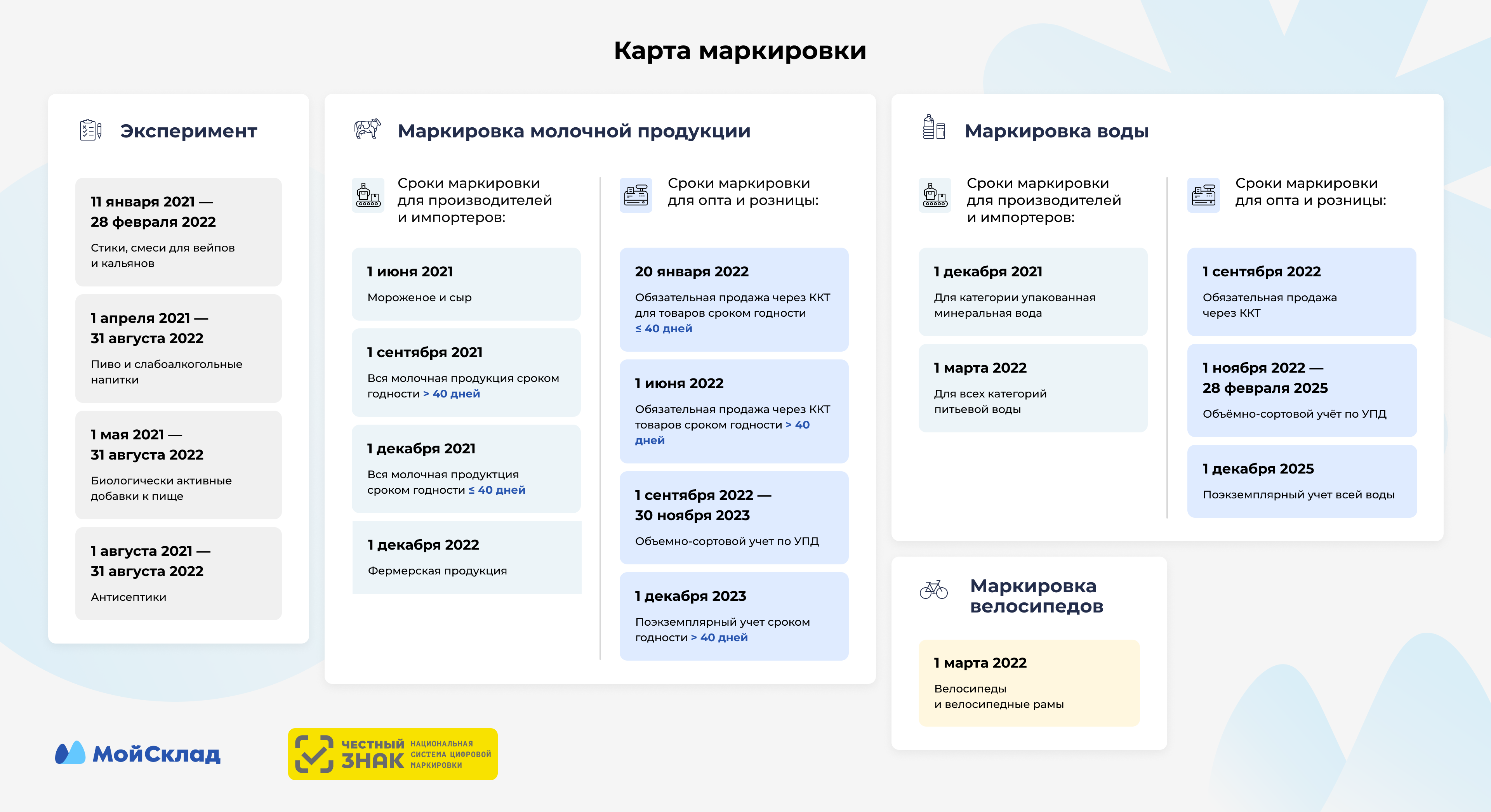Image resolution: width=1491 pixels, height=812 pixels.
Task: Click blue '> 40 дней' link under 1 сентября 2021
Action: pyautogui.click(x=452, y=394)
